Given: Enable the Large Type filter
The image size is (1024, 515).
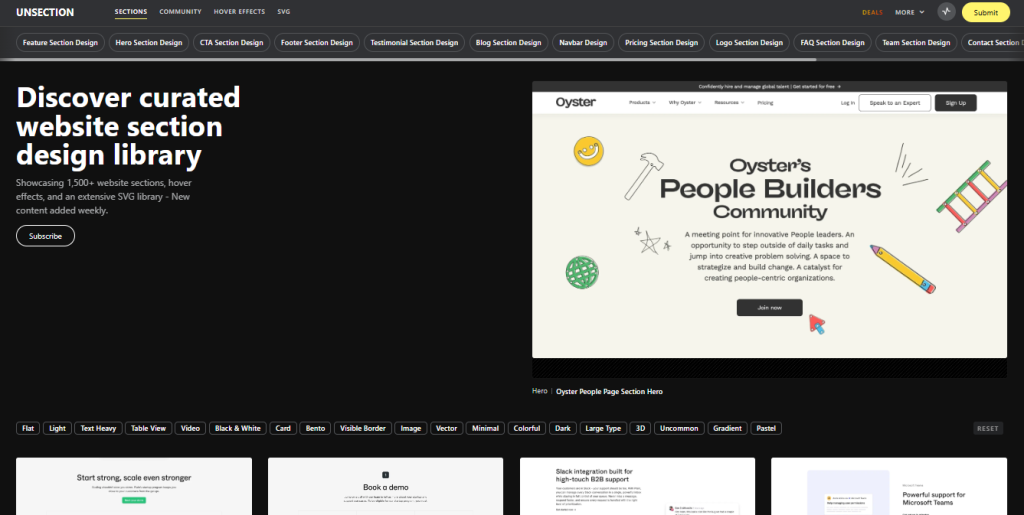Looking at the screenshot, I should pos(603,428).
